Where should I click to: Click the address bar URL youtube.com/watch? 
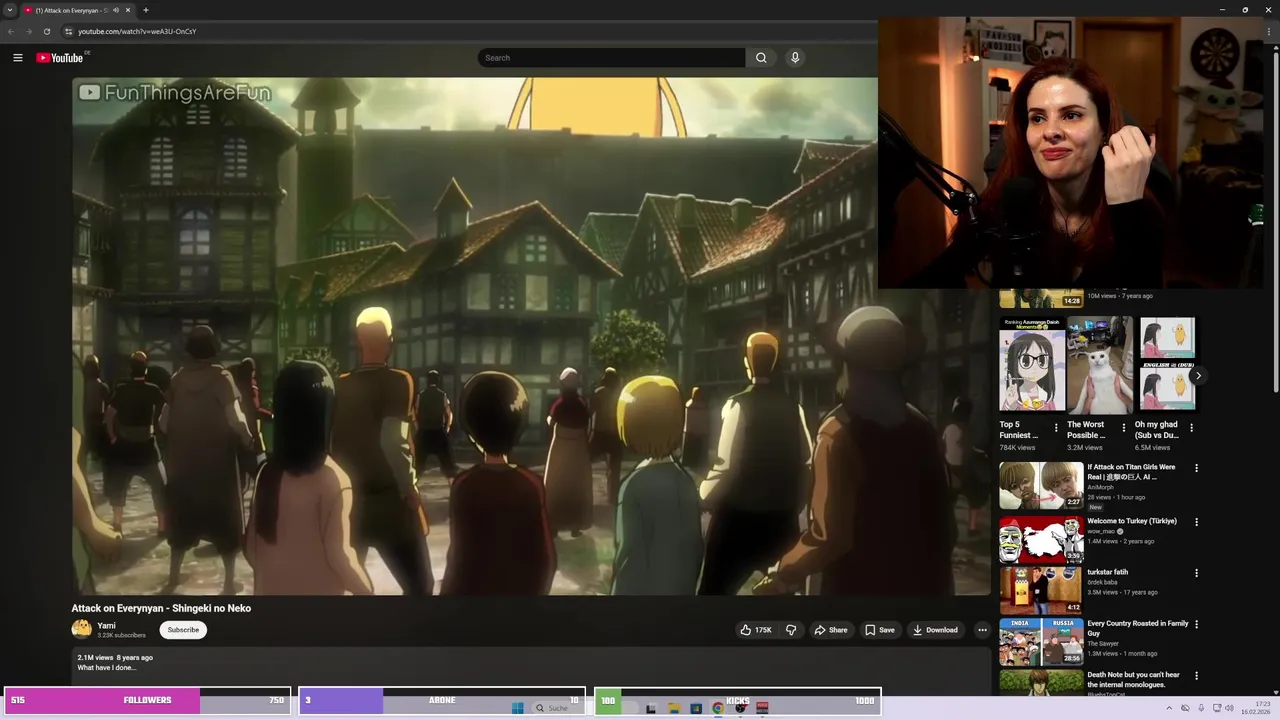[x=137, y=31]
